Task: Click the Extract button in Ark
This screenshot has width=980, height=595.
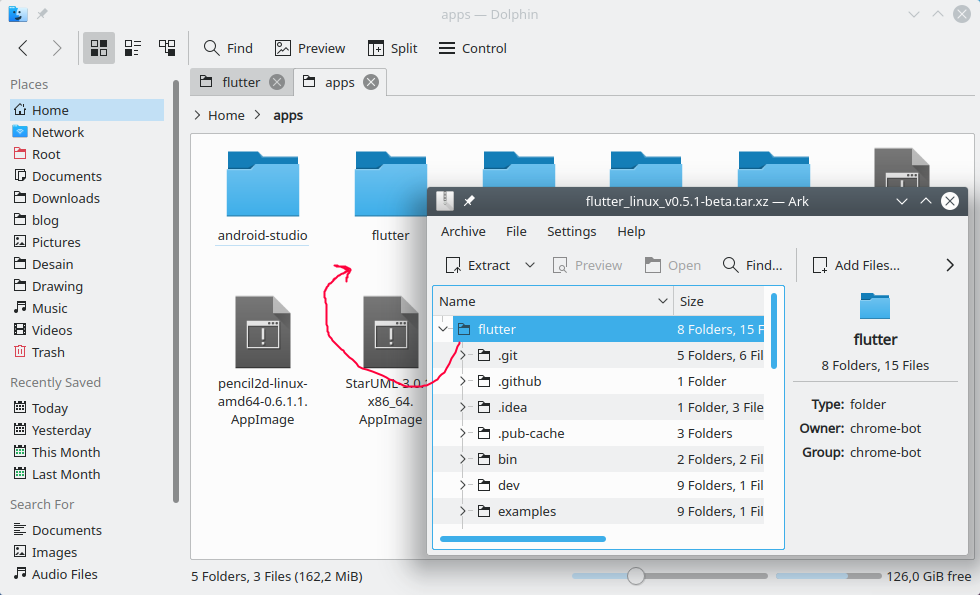Action: 478,265
